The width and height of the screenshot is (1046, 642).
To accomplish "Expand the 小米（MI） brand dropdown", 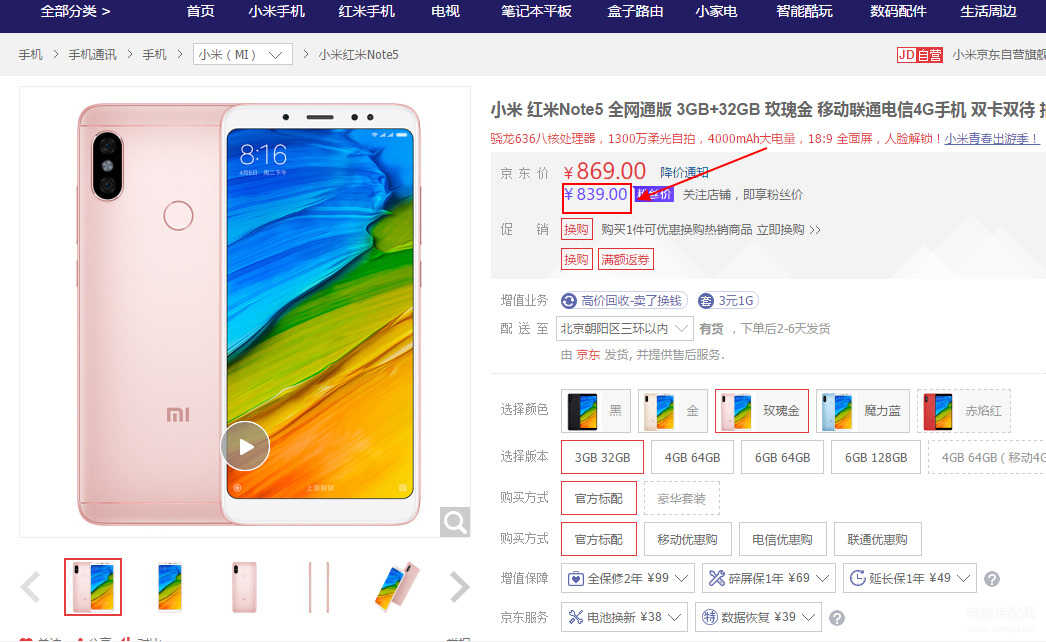I will 243,55.
